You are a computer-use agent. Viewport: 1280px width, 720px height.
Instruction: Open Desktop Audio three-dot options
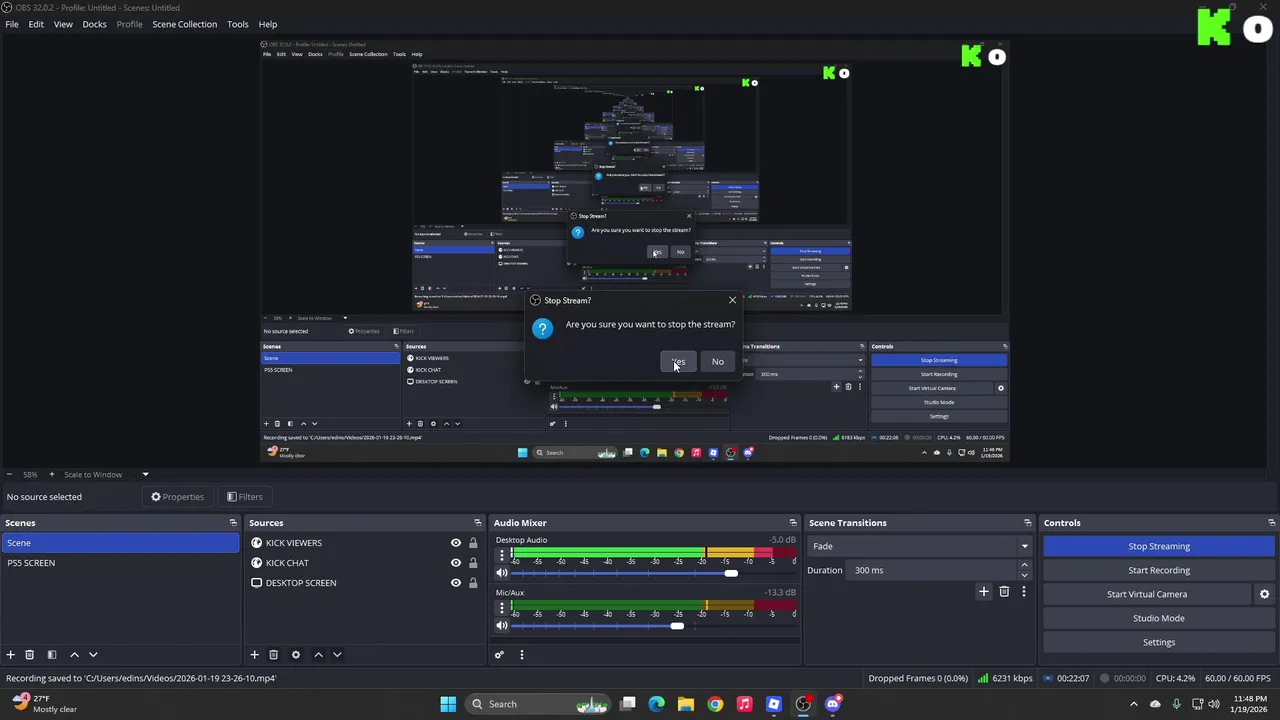(502, 554)
